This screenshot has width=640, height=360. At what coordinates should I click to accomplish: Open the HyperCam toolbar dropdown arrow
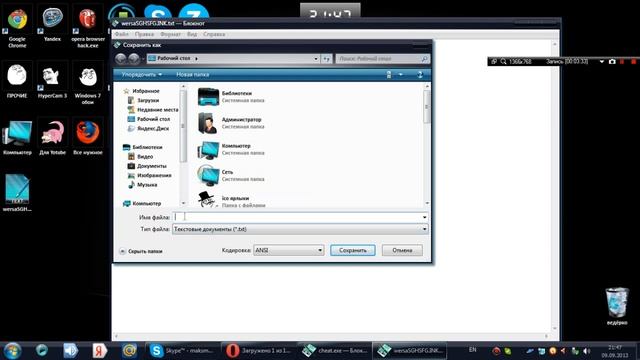pos(601,62)
